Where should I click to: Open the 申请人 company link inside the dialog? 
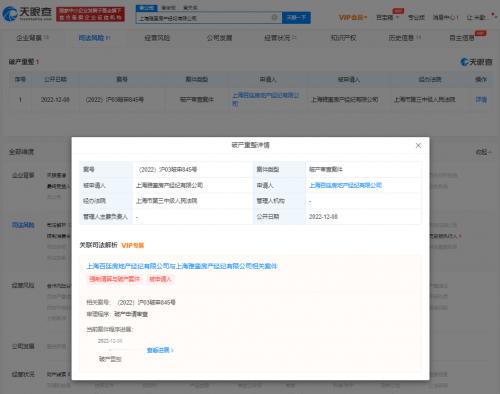coord(345,185)
